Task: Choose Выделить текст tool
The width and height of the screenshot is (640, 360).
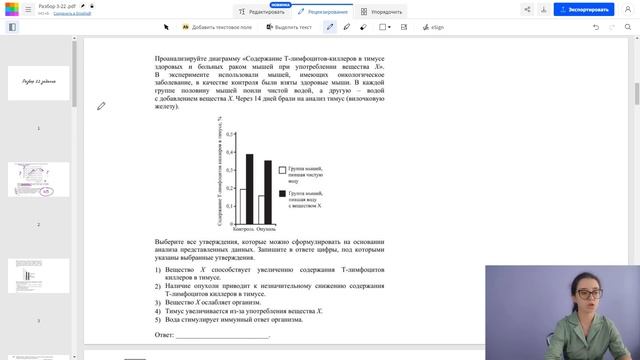Action: pyautogui.click(x=289, y=27)
